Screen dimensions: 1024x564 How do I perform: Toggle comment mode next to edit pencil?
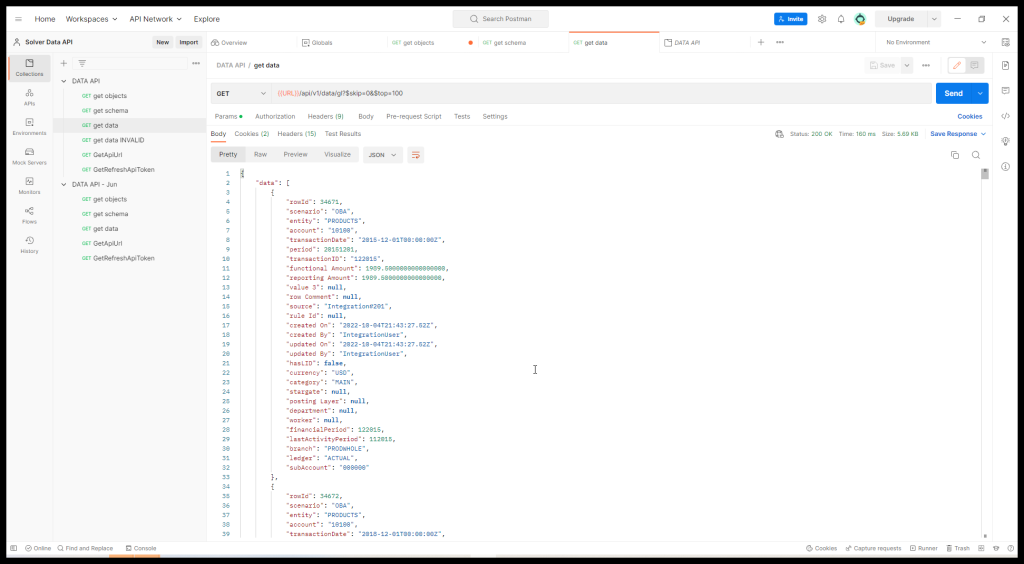974,65
